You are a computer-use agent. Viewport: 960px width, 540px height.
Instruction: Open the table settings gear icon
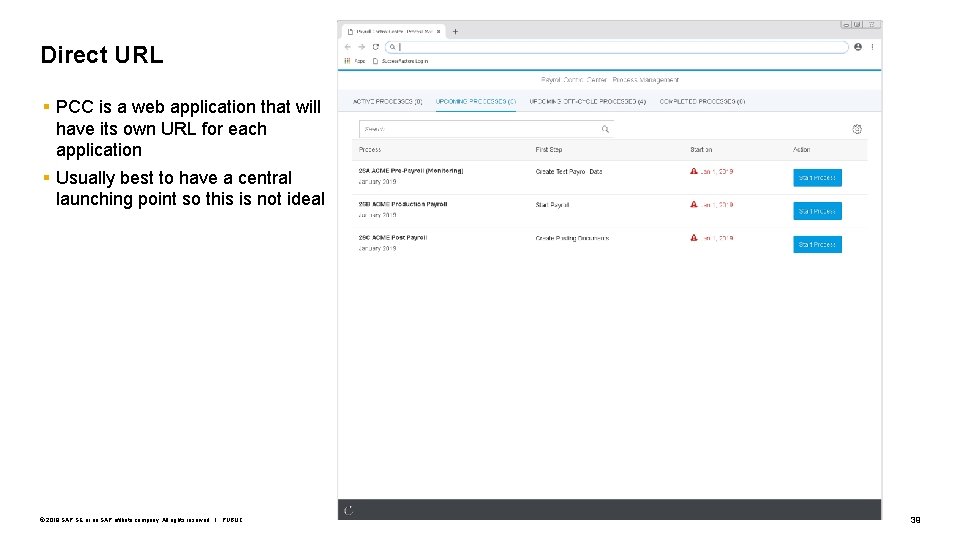(x=857, y=129)
